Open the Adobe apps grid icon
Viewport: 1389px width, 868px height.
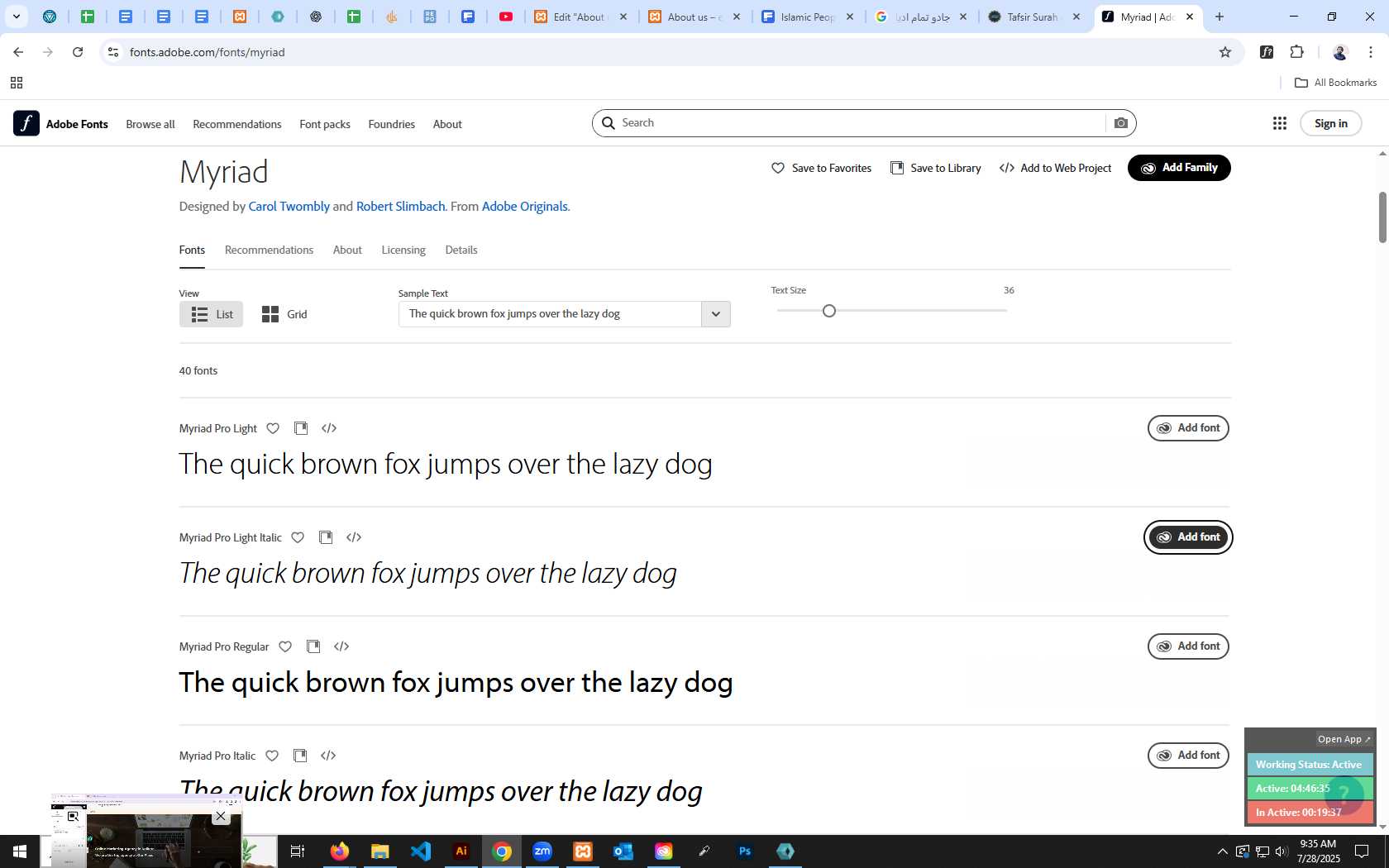pos(1279,123)
